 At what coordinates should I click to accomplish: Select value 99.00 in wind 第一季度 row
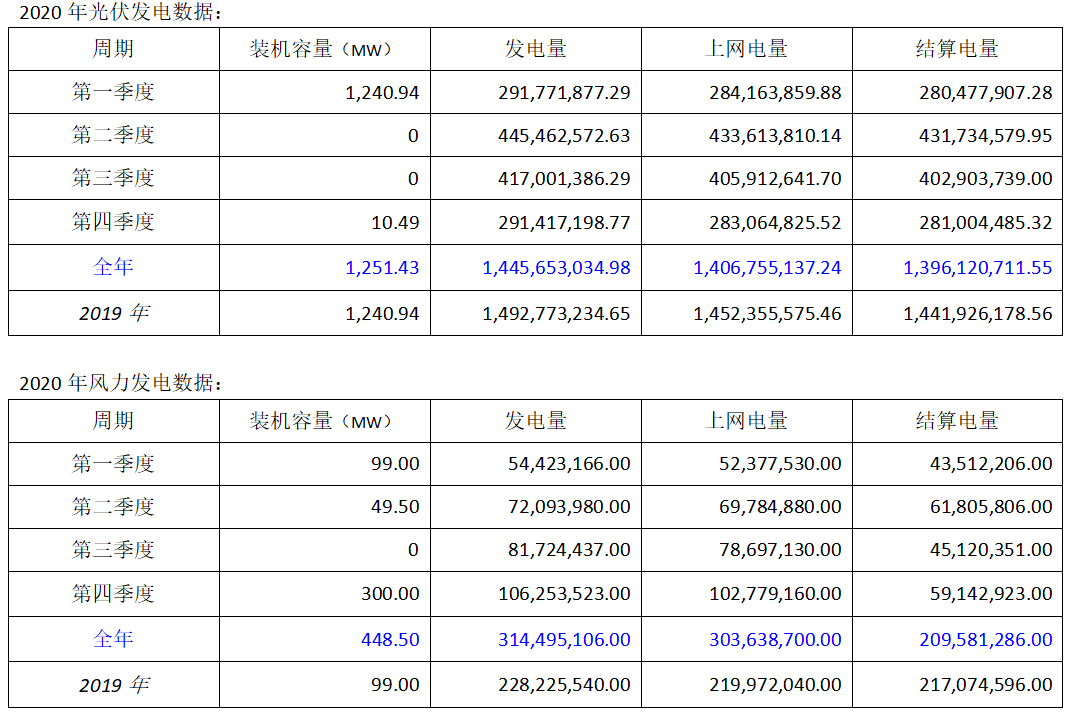click(395, 463)
